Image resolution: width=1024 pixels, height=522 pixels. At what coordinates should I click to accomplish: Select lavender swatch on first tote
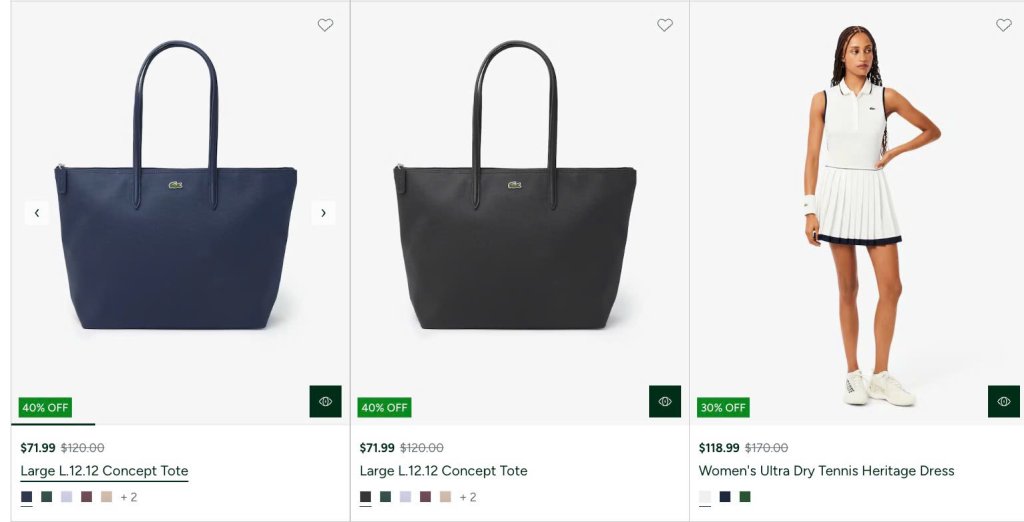pyautogui.click(x=67, y=497)
